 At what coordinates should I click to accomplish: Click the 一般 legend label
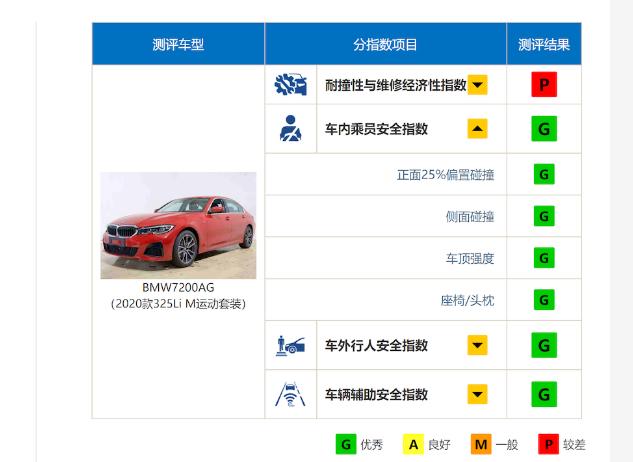pyautogui.click(x=507, y=445)
